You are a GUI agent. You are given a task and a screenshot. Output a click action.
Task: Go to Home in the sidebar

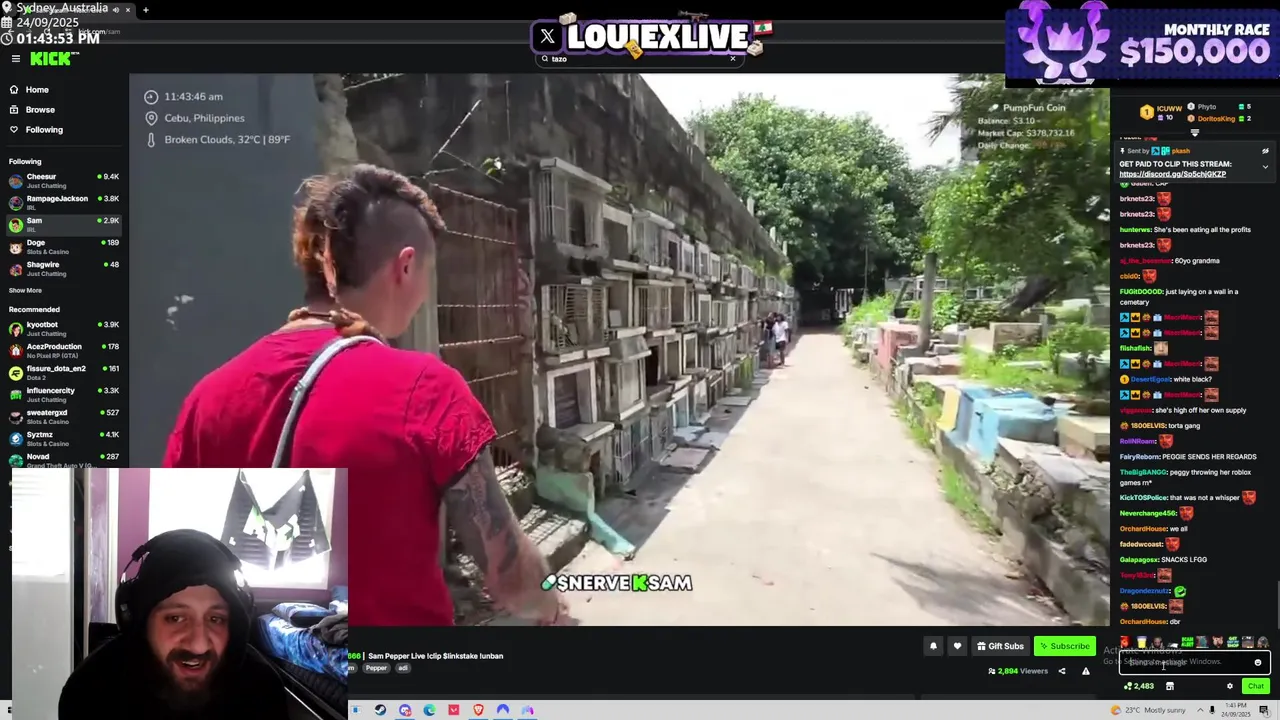pos(37,90)
